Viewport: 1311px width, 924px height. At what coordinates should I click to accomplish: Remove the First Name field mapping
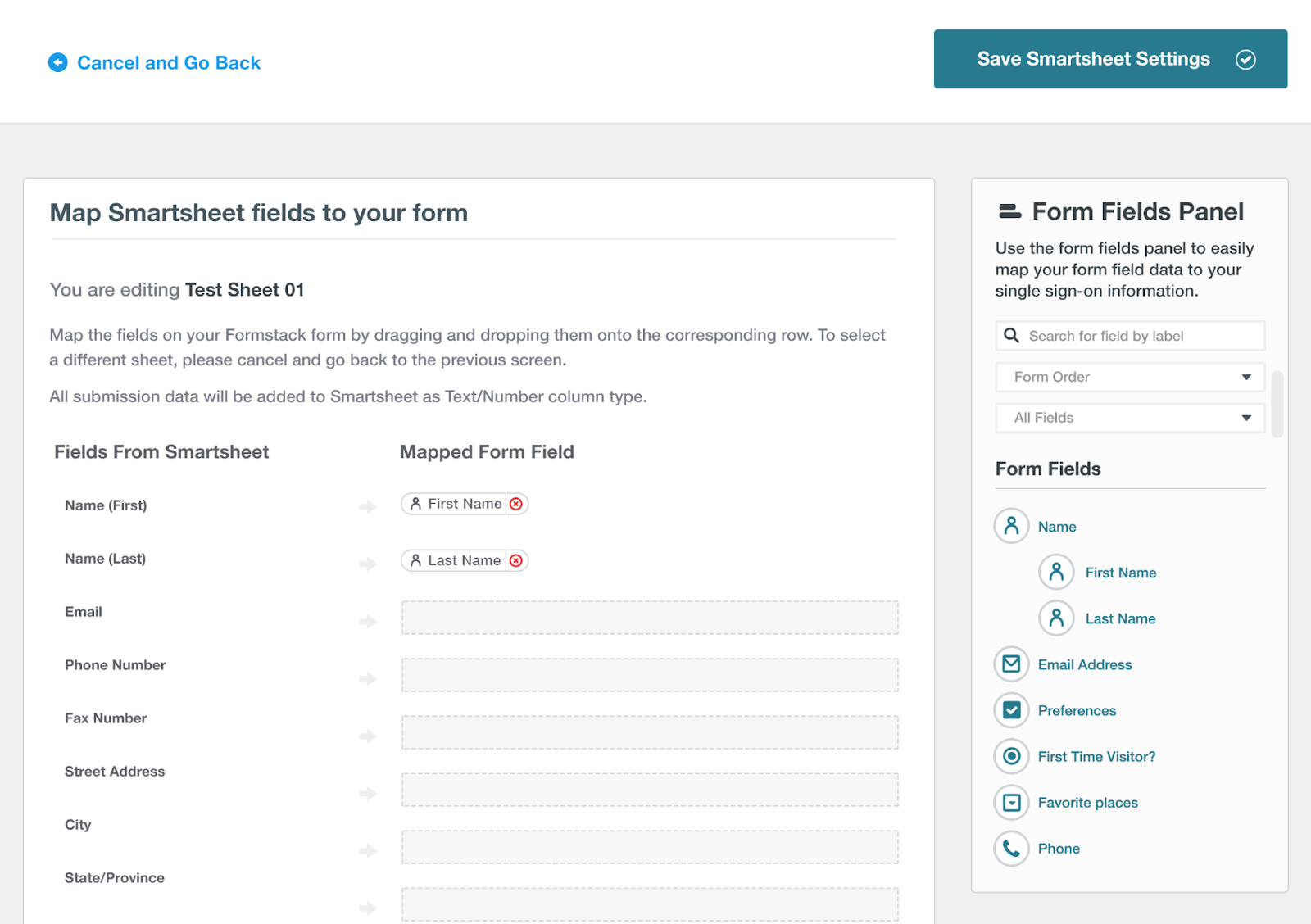(515, 504)
